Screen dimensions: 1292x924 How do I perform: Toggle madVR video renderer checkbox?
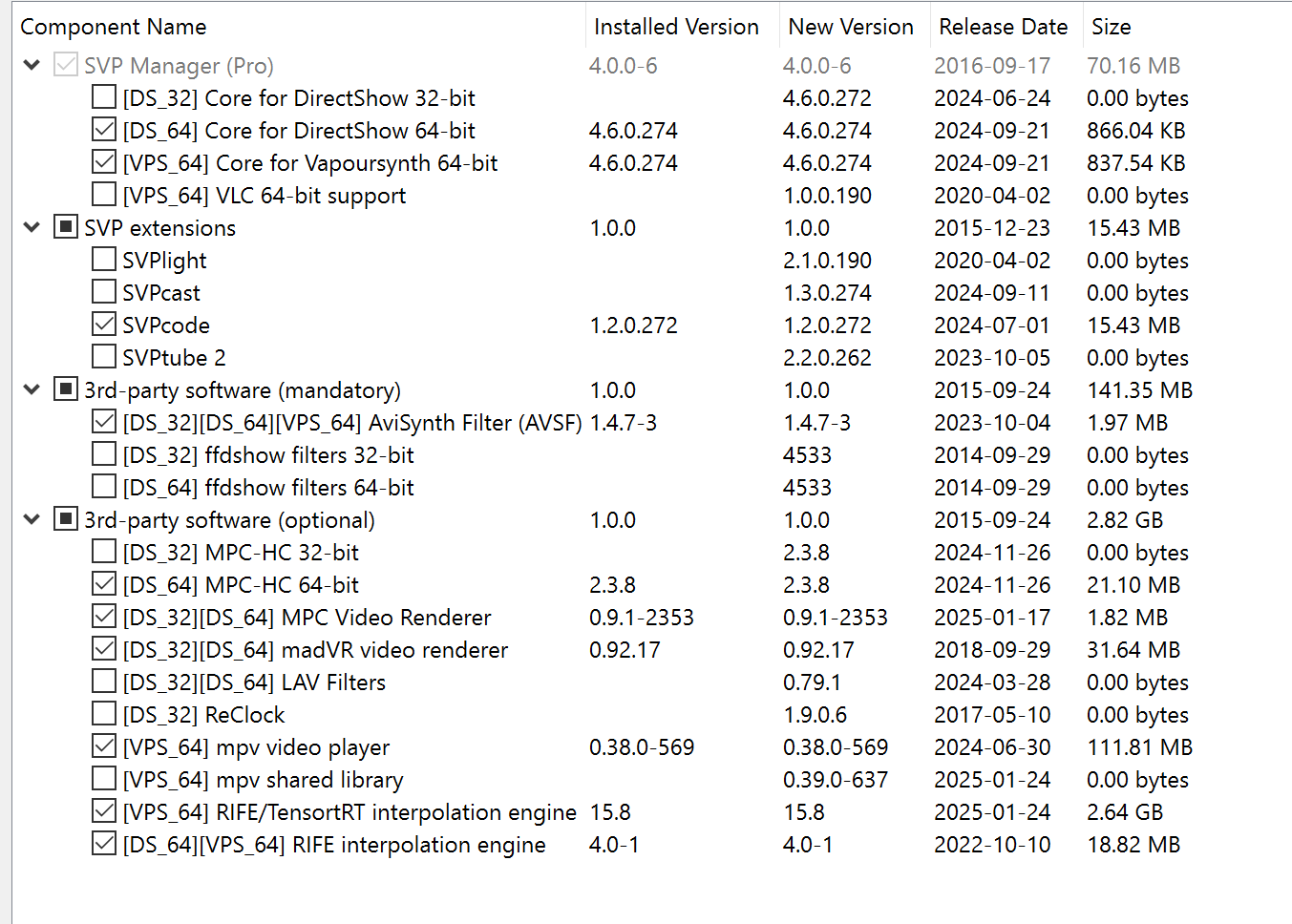coord(104,649)
